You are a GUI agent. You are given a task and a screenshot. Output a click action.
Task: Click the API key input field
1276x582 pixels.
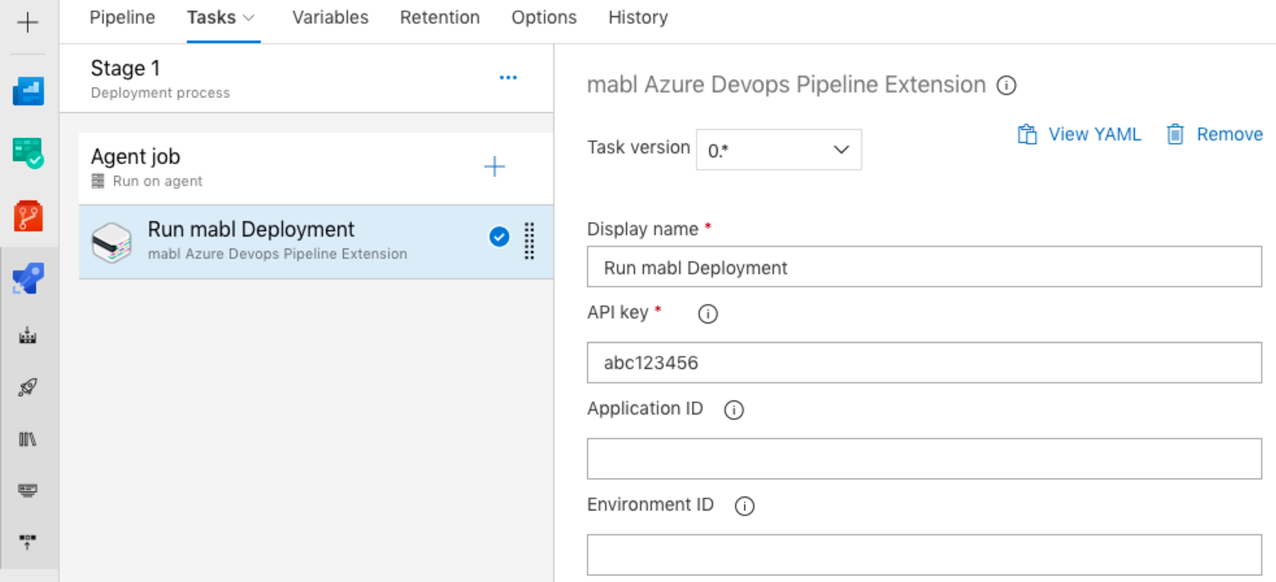click(x=924, y=362)
